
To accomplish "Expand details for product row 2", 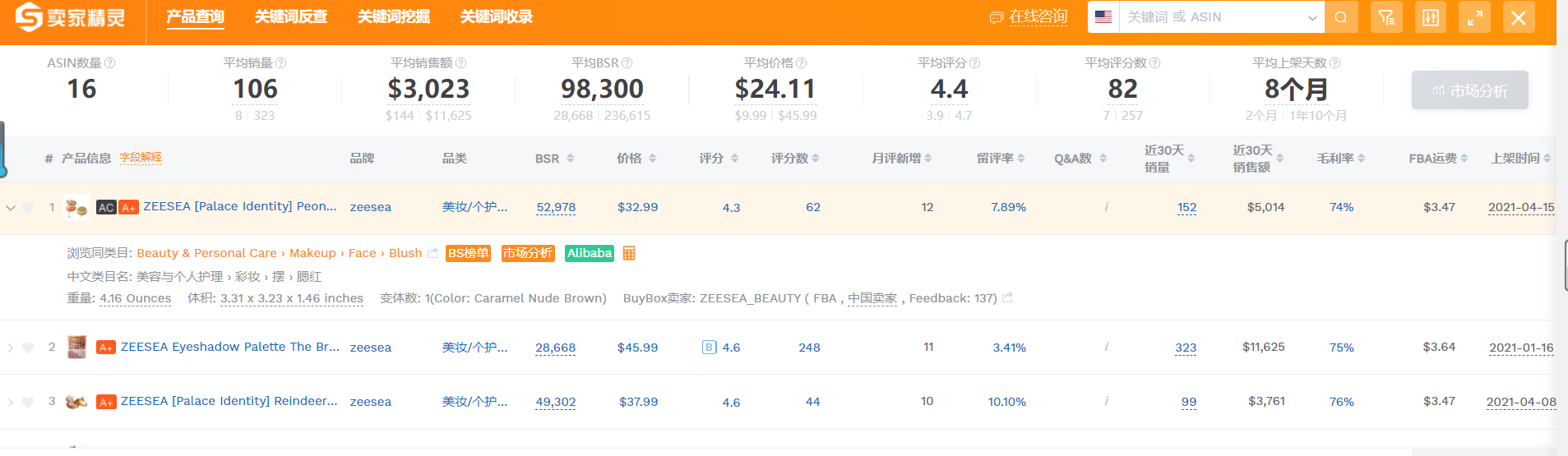I will point(11,348).
